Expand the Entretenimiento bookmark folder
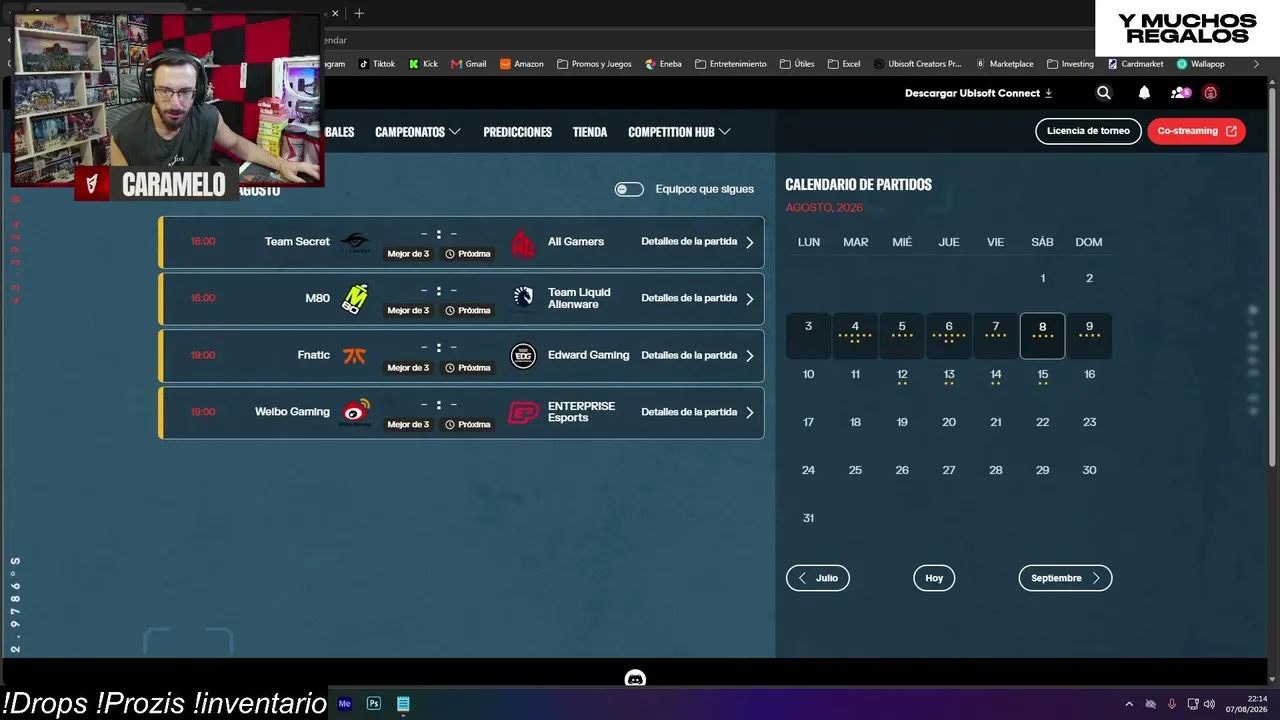Viewport: 1280px width, 720px height. coord(730,64)
